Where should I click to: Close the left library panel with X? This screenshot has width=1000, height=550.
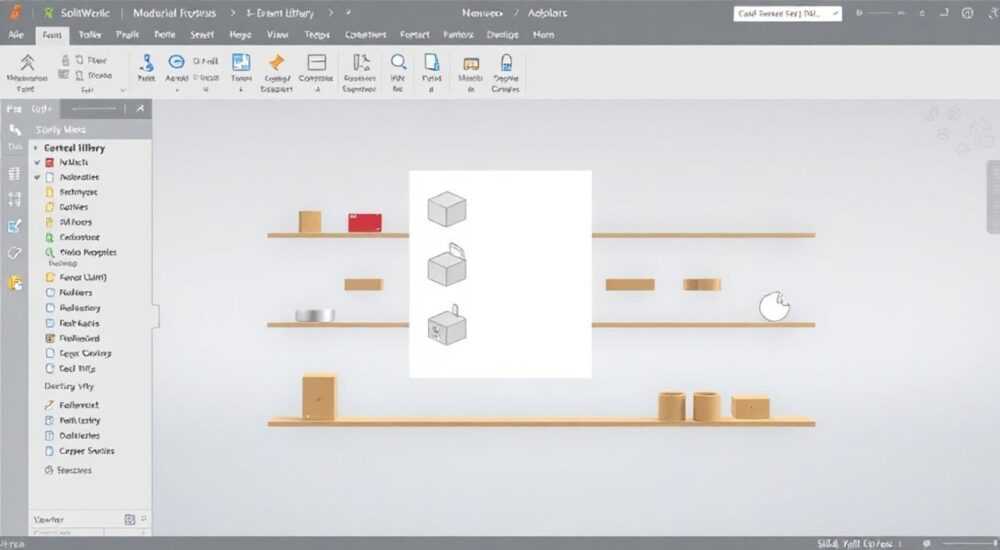tap(140, 108)
